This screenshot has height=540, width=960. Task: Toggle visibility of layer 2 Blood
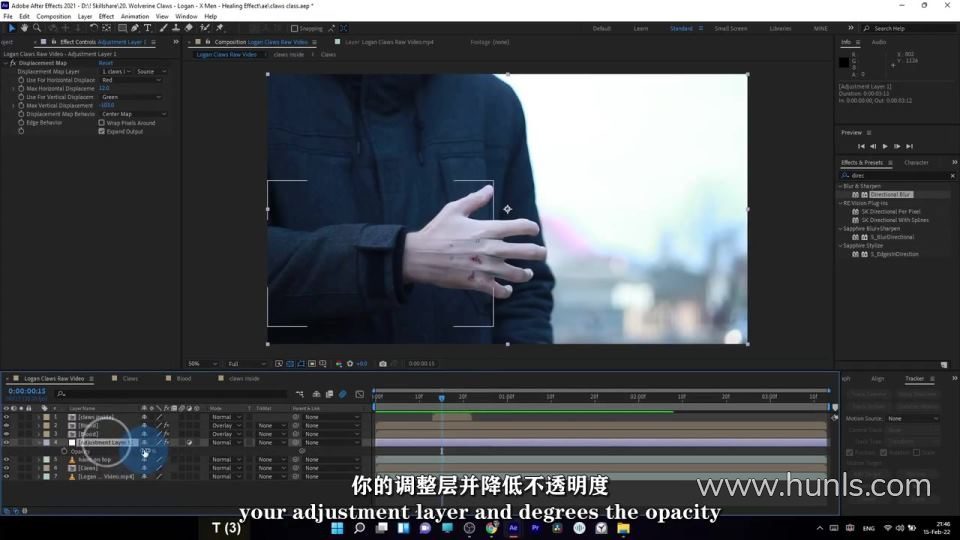[6, 426]
